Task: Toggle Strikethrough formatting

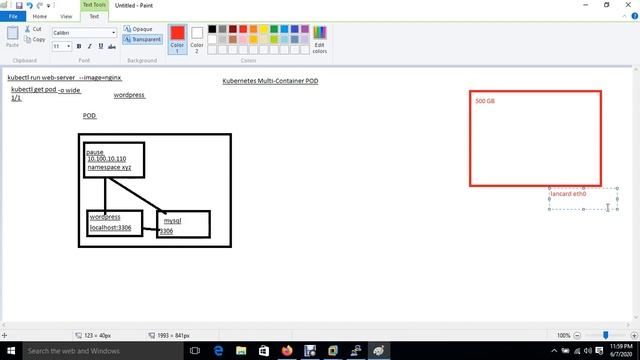Action: click(x=112, y=46)
